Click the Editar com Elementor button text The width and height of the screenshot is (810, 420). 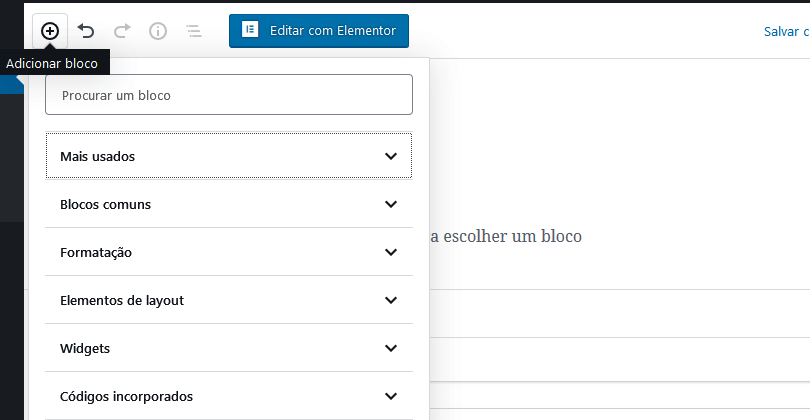pyautogui.click(x=333, y=30)
